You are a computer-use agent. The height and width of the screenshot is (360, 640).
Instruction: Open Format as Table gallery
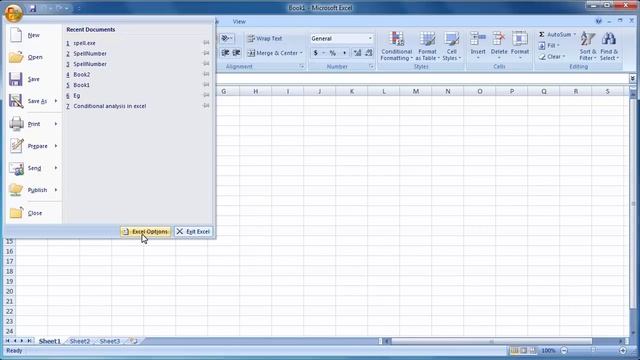point(427,47)
